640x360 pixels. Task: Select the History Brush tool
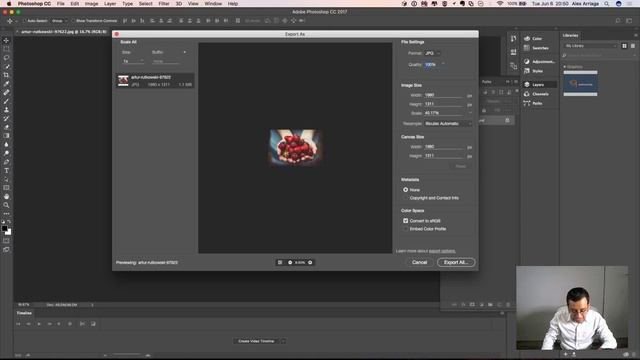coord(6,118)
